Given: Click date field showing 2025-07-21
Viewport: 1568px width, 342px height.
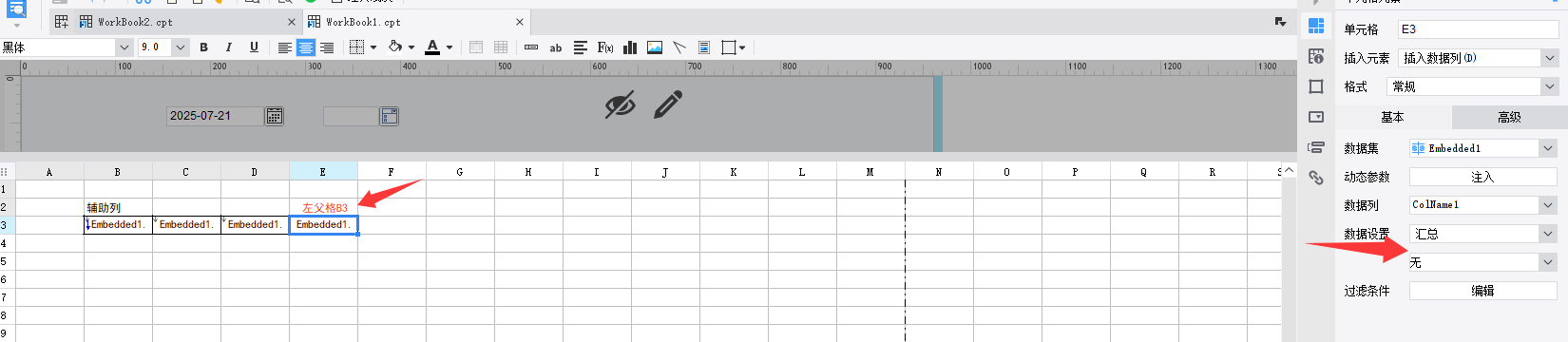Looking at the screenshot, I should coord(215,116).
